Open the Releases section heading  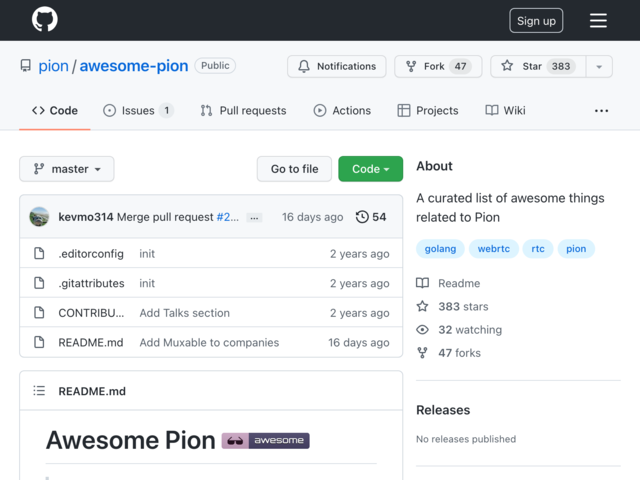(x=443, y=410)
